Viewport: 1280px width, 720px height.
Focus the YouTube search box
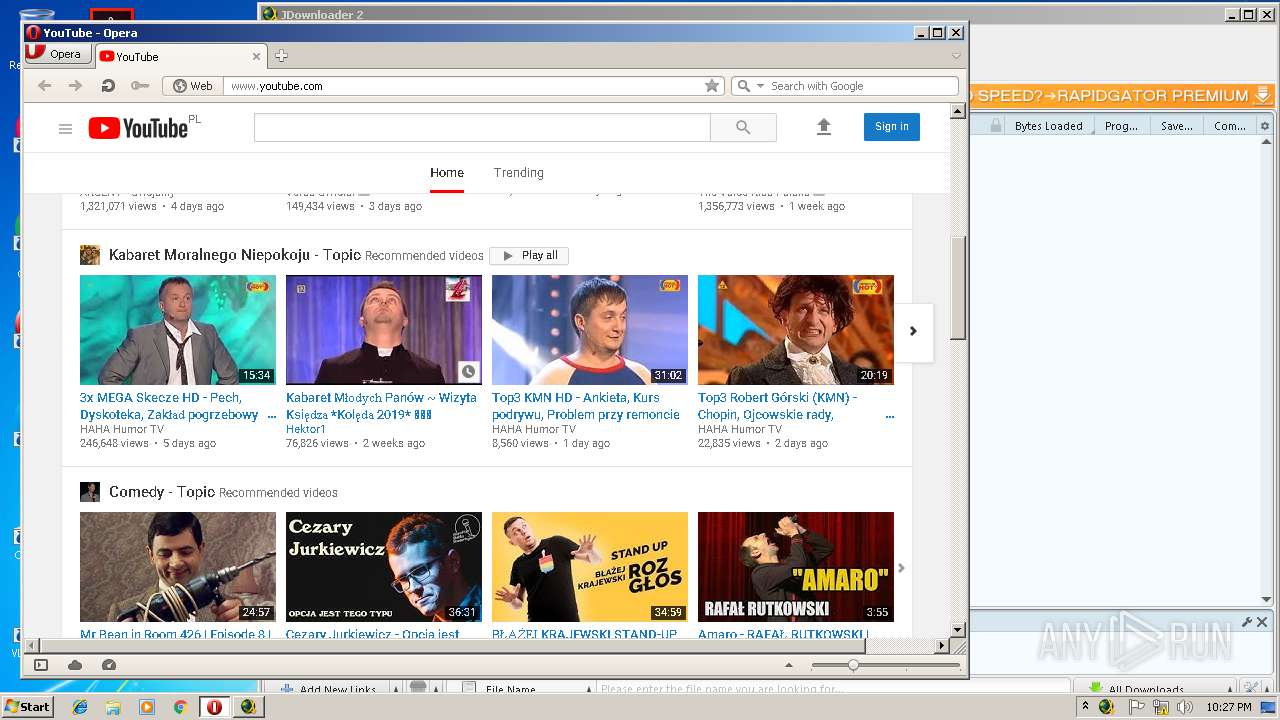[x=482, y=127]
